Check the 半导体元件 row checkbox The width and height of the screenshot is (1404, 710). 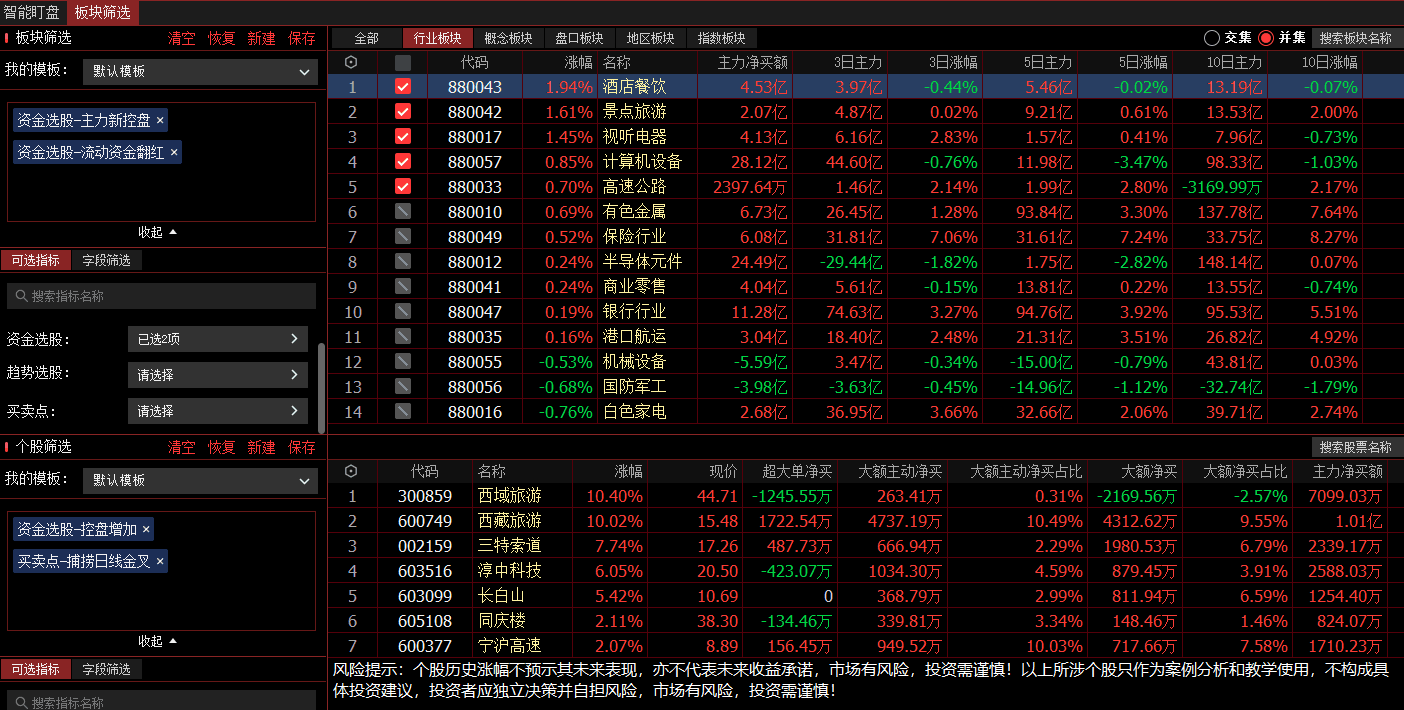[x=403, y=261]
